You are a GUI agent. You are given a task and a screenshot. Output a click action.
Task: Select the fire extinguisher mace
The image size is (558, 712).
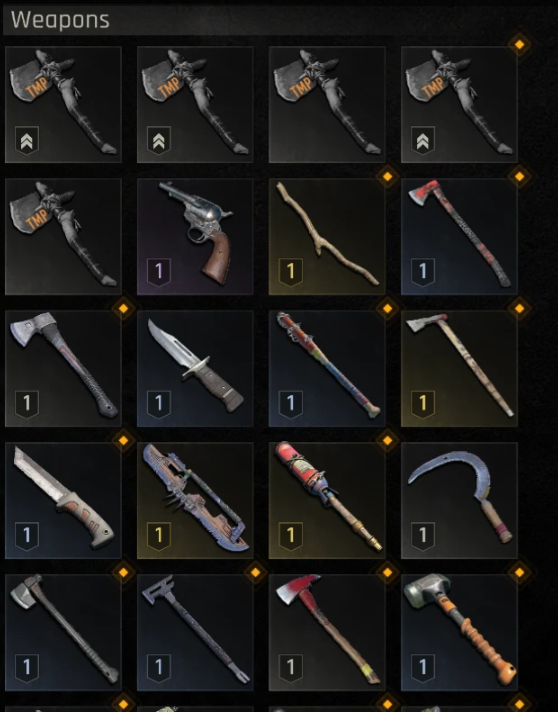point(327,500)
